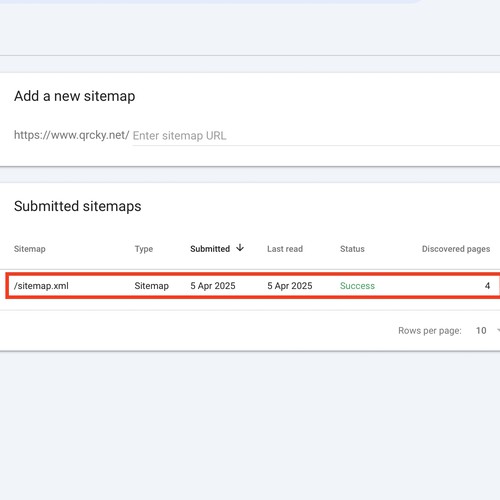Click the discovered pages count 4
The height and width of the screenshot is (500, 500).
point(487,286)
